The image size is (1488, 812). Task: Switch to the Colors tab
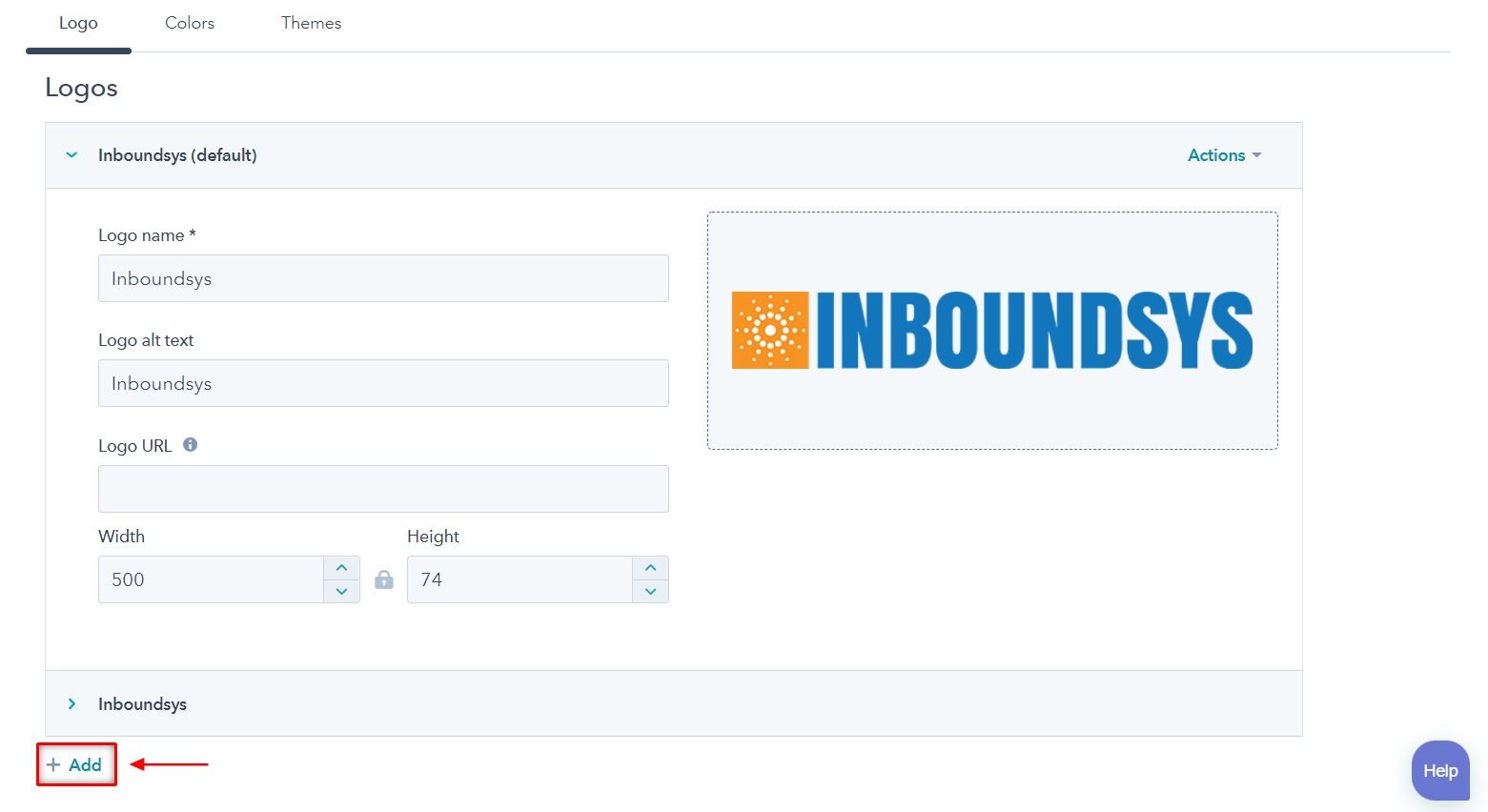tap(190, 23)
